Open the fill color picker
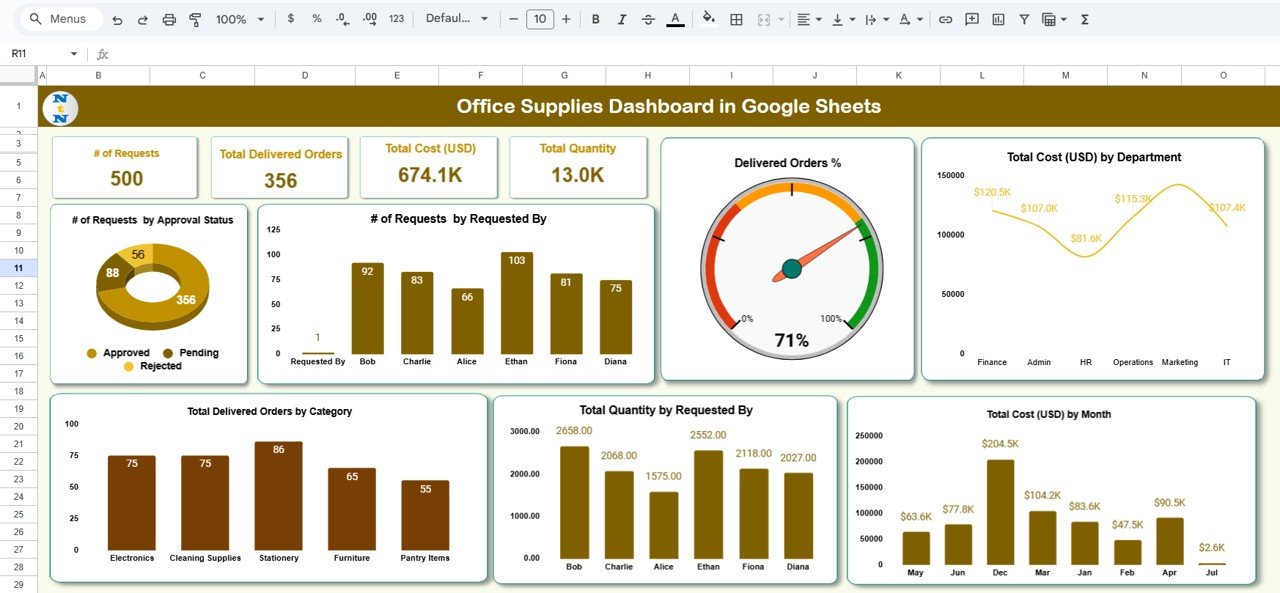This screenshot has height=593, width=1280. click(708, 19)
